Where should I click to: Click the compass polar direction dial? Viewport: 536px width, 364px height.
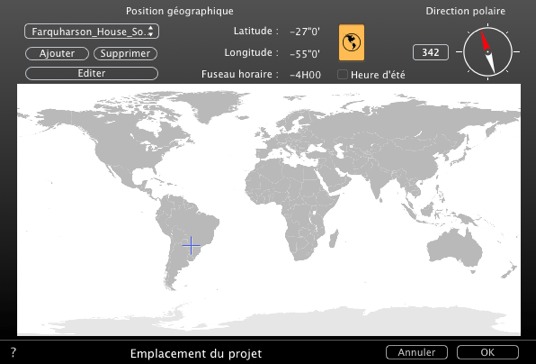pos(488,52)
